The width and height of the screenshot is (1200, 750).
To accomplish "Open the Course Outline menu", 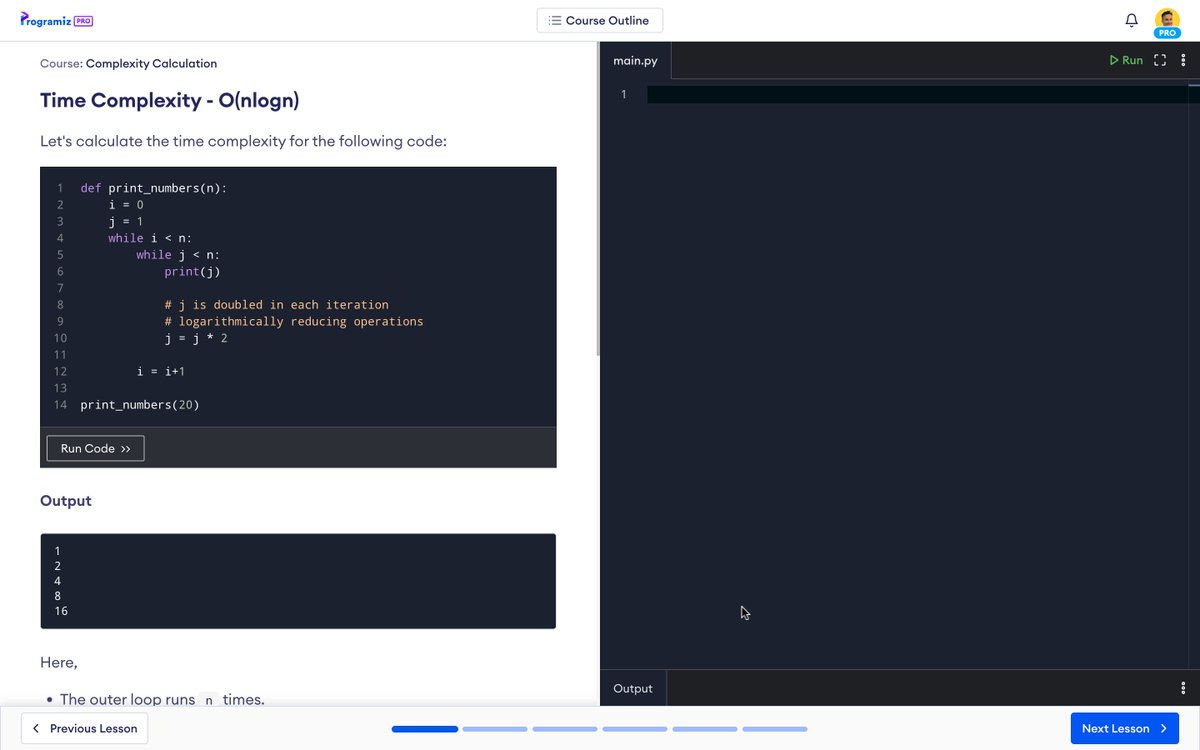I will tap(600, 20).
